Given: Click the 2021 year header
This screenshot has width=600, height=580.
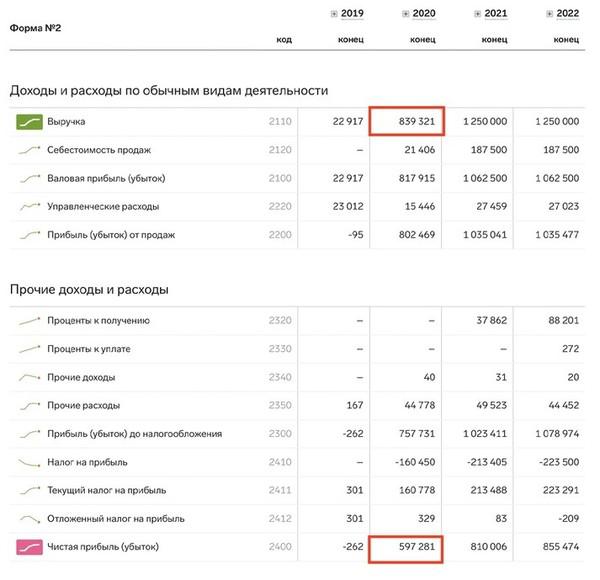Looking at the screenshot, I should (x=496, y=13).
